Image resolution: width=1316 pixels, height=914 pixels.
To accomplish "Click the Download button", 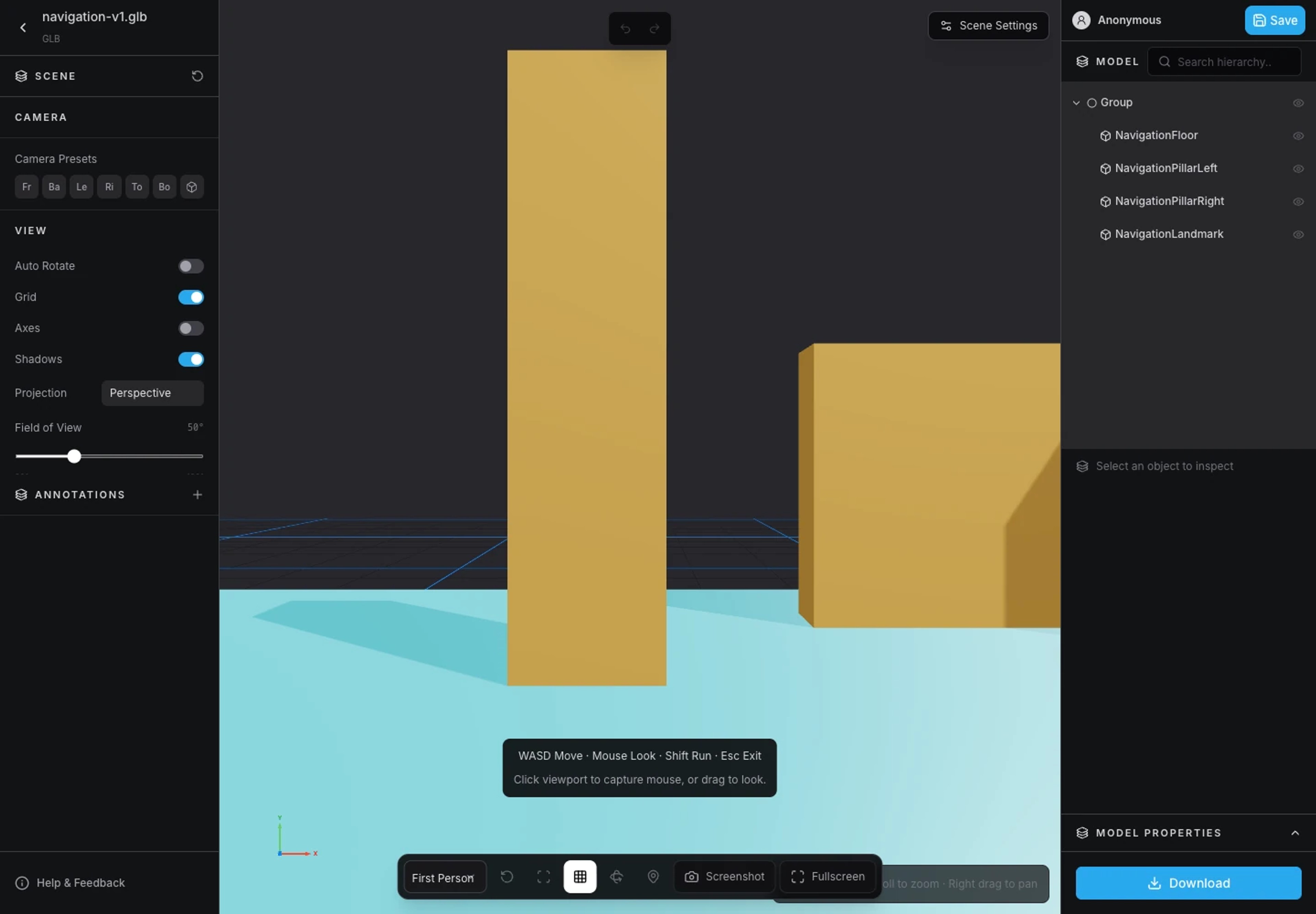I will 1188,882.
